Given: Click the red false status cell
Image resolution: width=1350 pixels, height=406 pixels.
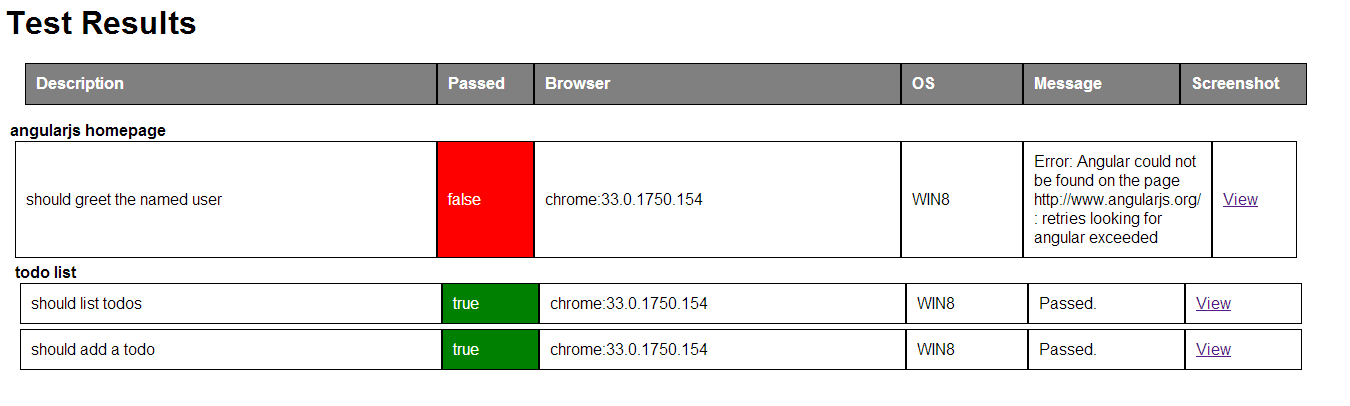Looking at the screenshot, I should 485,199.
